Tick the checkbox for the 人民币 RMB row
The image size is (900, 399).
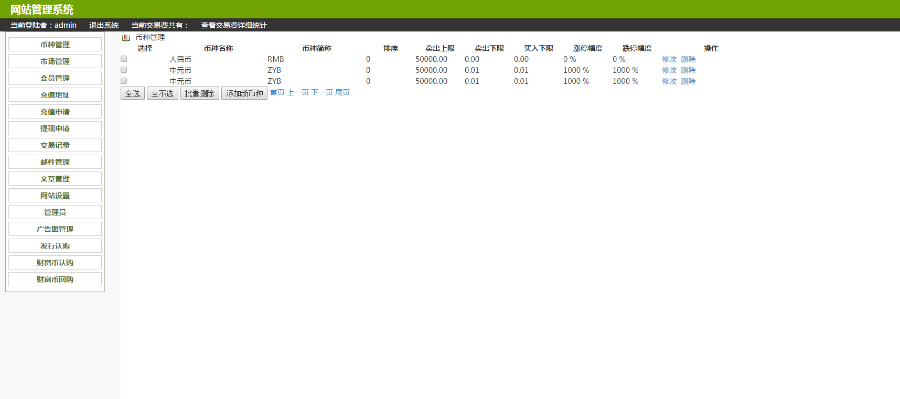point(123,59)
